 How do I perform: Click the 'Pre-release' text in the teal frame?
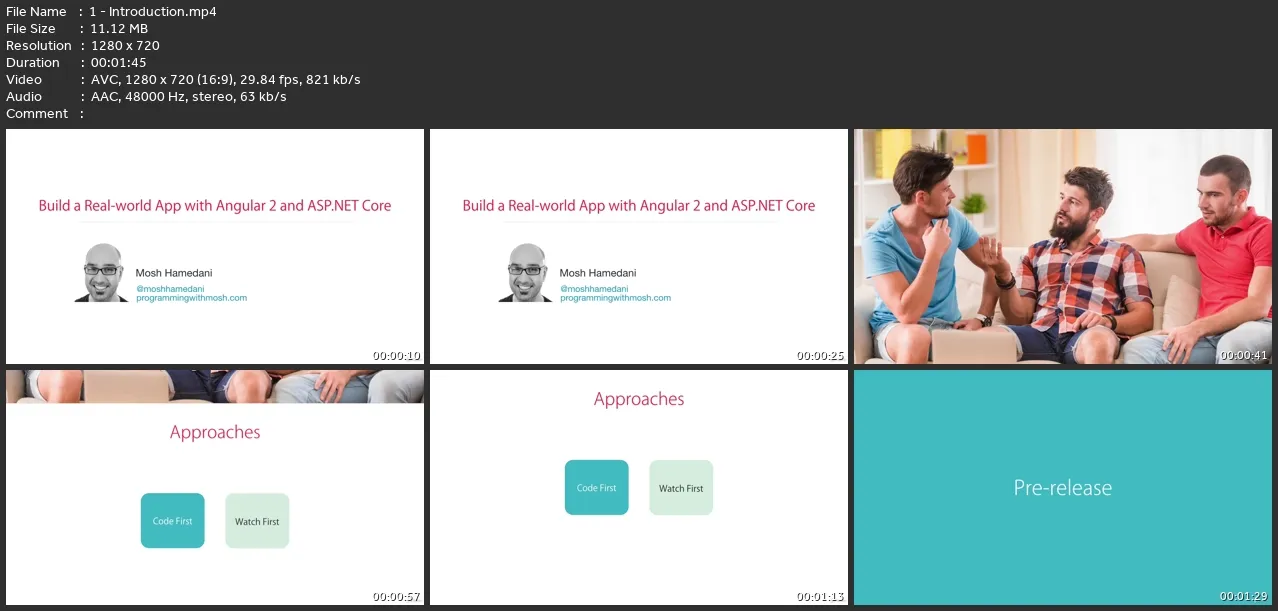[1063, 488]
